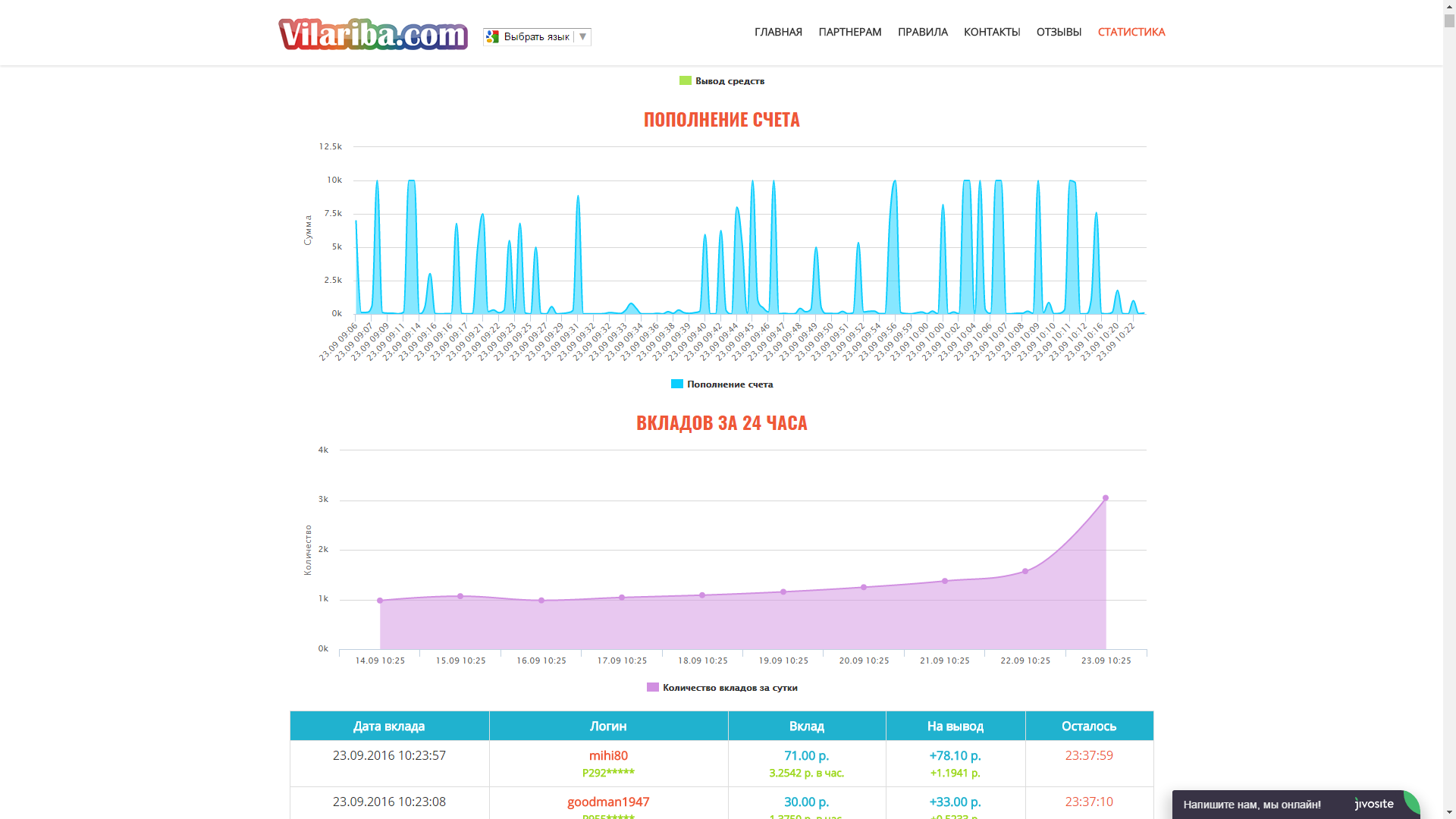Select the СТАТИСТИКА menu item
The height and width of the screenshot is (819, 1456).
pos(1131,32)
